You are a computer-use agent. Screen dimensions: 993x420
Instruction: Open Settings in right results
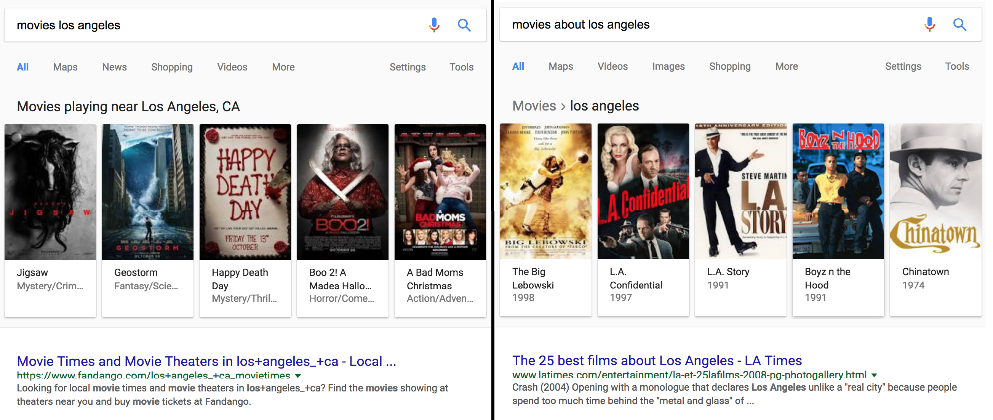coord(903,67)
